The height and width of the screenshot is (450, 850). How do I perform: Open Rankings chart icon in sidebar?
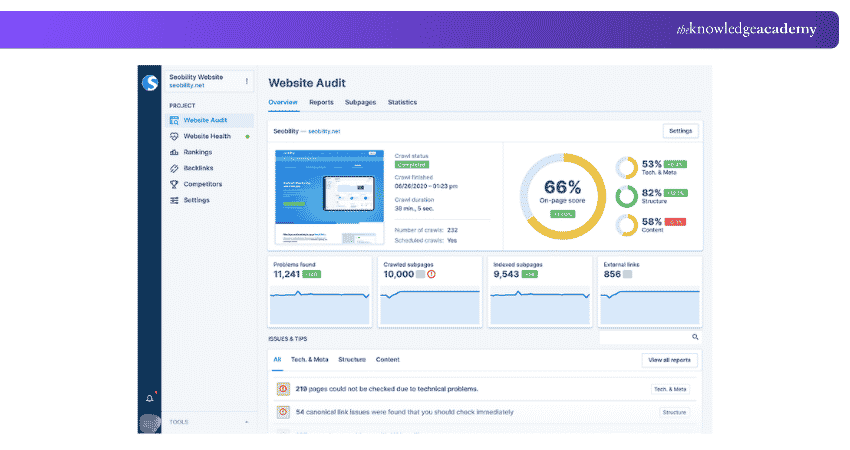coord(174,152)
